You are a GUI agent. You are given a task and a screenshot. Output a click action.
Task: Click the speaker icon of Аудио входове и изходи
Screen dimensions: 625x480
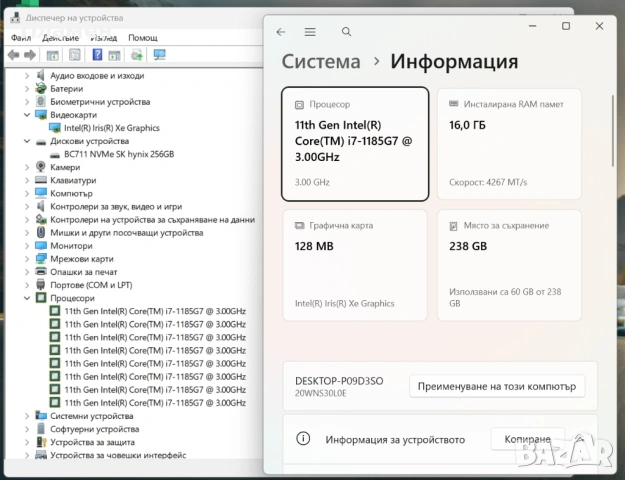[41, 75]
